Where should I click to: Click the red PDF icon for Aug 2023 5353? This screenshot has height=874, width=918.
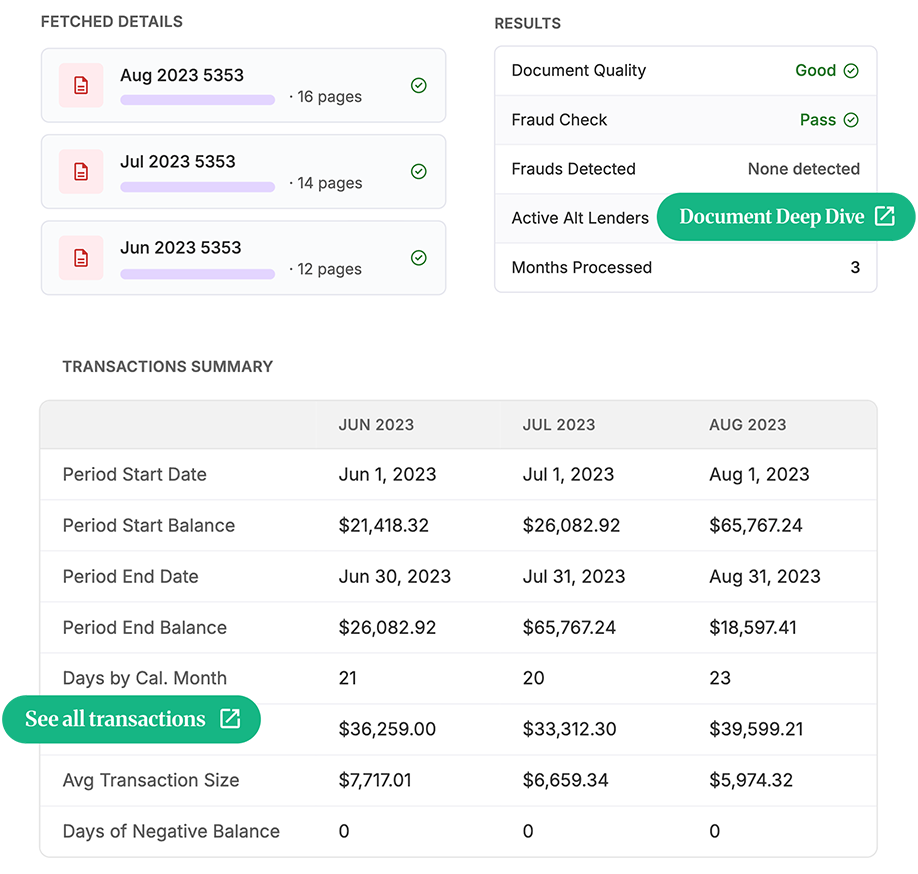(x=81, y=85)
